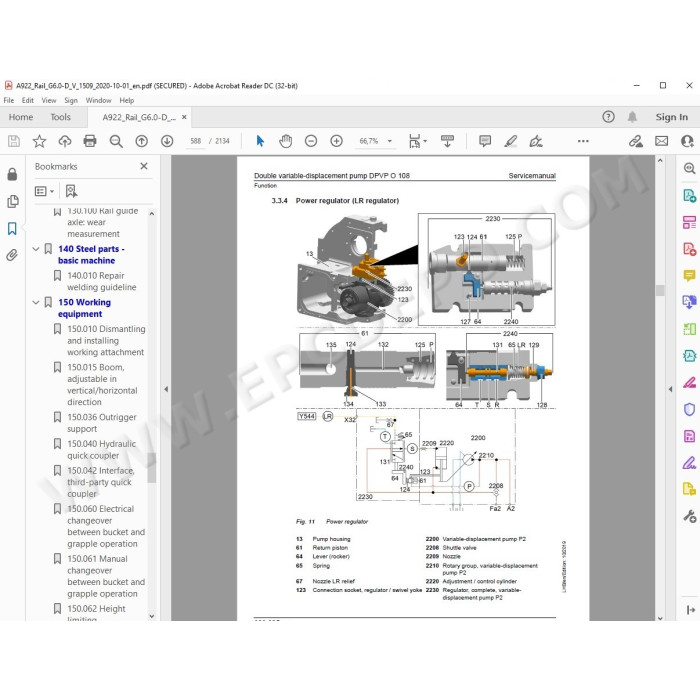Go to next page arrow

click(x=167, y=142)
